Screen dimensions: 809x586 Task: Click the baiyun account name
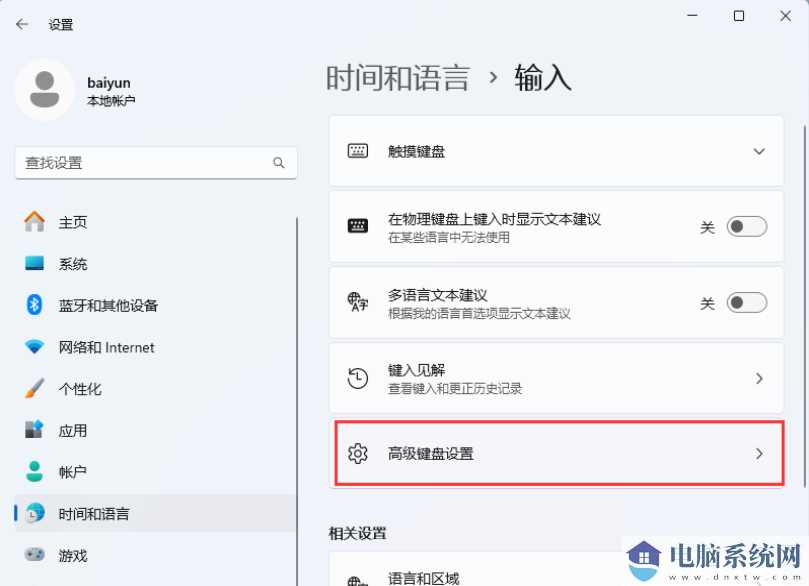click(x=109, y=83)
